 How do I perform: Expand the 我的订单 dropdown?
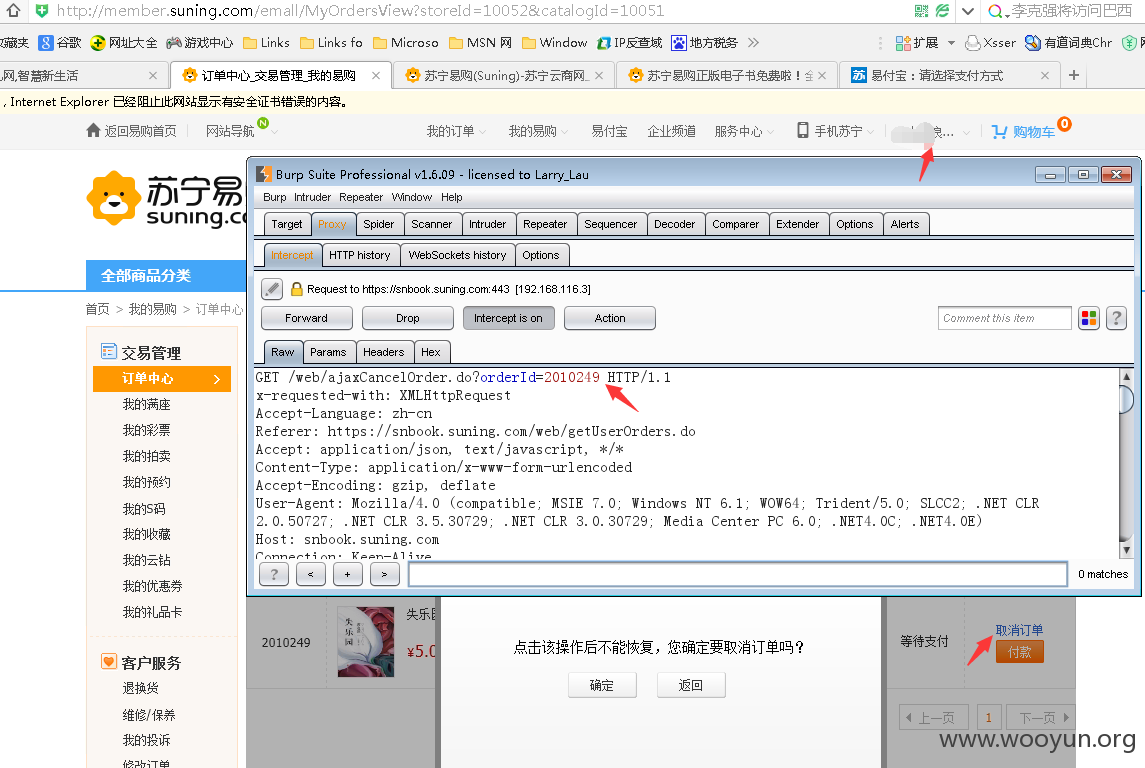click(483, 133)
